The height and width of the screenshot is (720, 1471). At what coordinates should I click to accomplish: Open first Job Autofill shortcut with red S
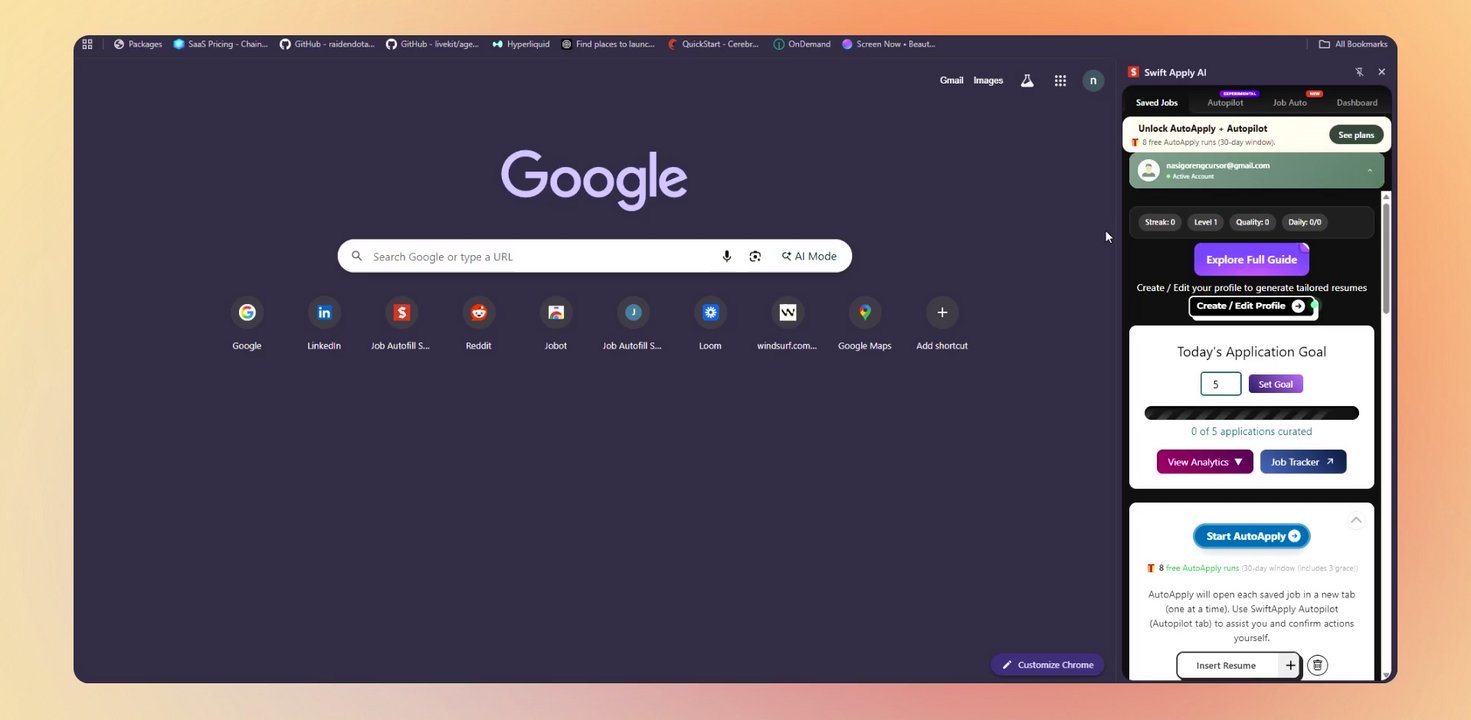[401, 325]
